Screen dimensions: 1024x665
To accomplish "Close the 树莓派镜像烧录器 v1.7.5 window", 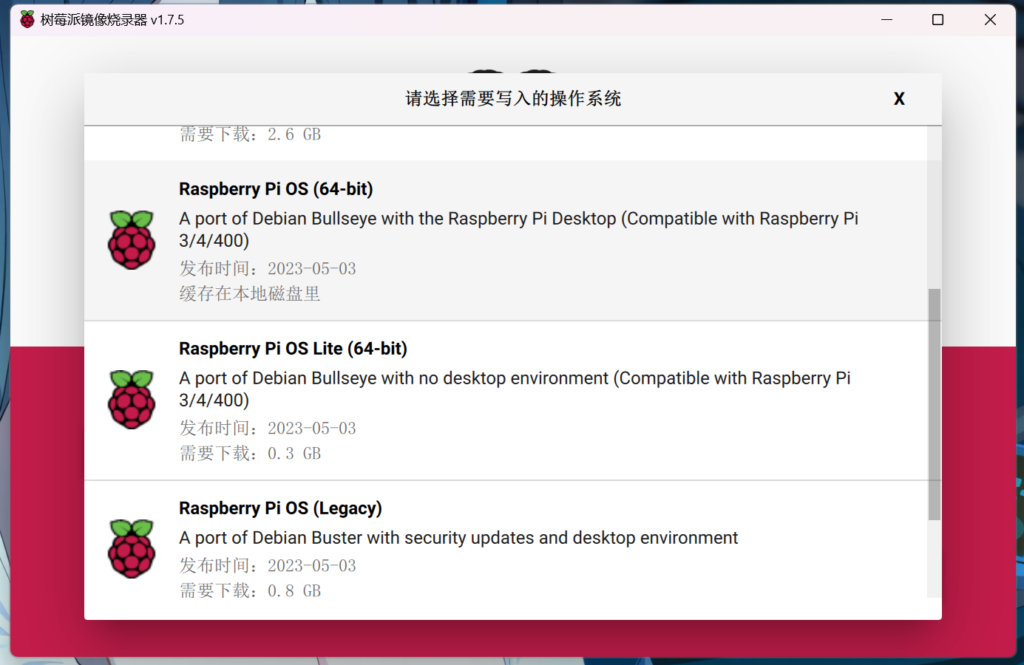I will click(990, 20).
